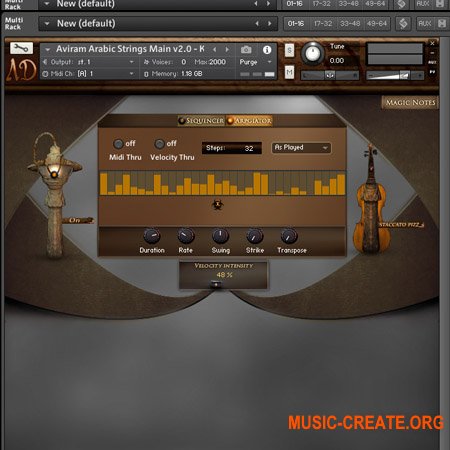This screenshot has width=450, height=450.
Task: Click the Transpose knob
Action: click(x=289, y=236)
